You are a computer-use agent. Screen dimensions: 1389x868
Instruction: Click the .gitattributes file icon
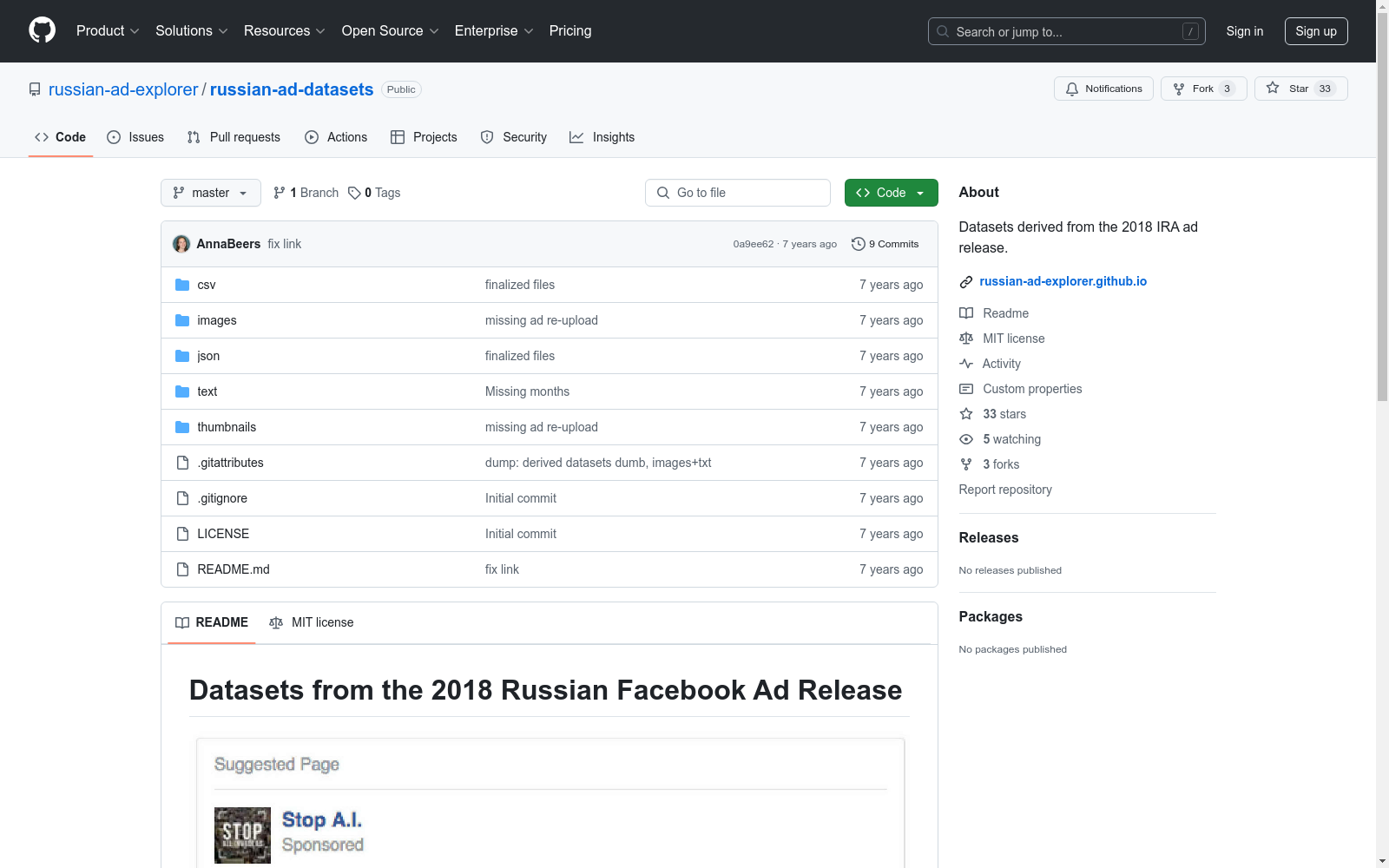coord(182,463)
